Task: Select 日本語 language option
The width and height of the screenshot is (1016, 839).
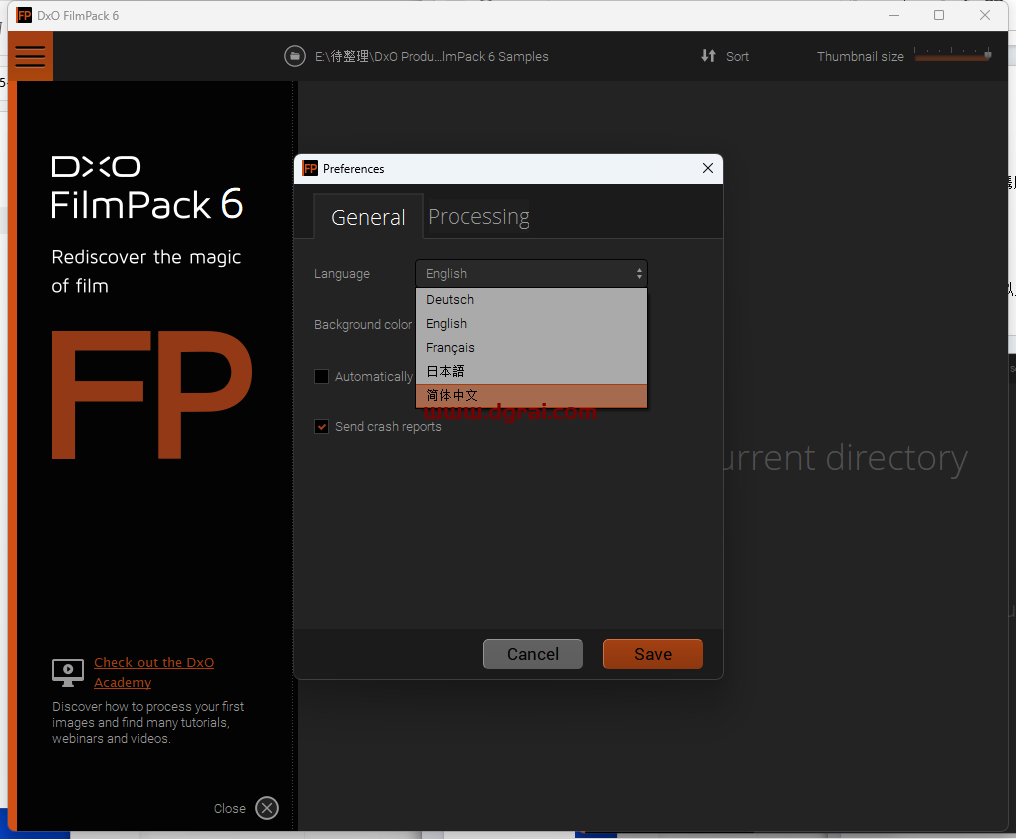Action: point(531,371)
